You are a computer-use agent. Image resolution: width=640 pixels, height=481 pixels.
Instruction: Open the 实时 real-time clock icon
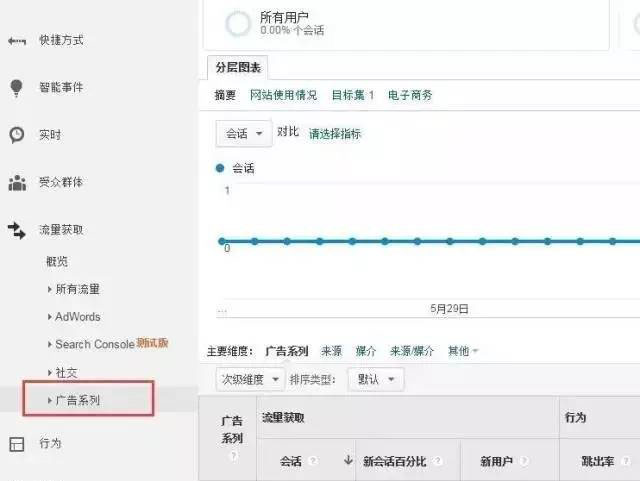click(x=16, y=134)
